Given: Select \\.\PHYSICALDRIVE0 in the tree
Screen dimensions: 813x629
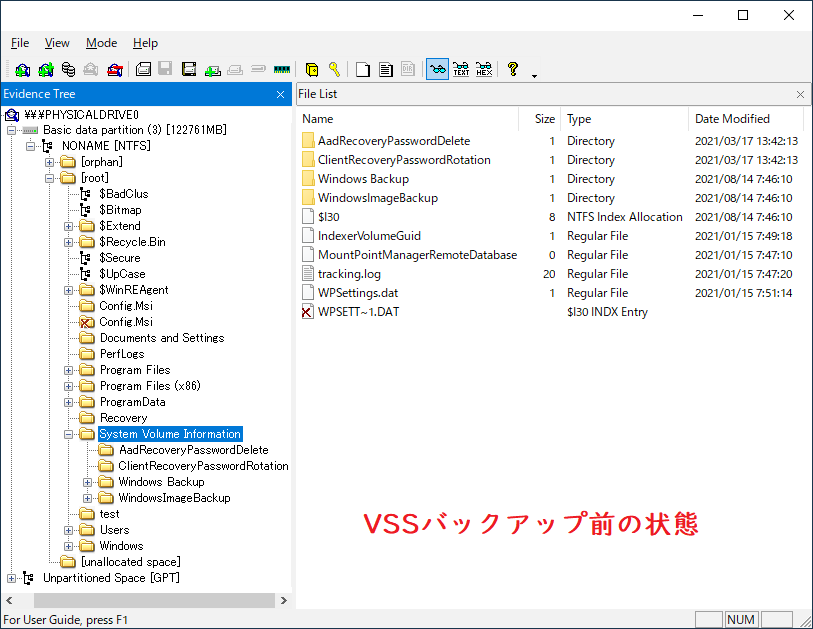Looking at the screenshot, I should [x=81, y=115].
